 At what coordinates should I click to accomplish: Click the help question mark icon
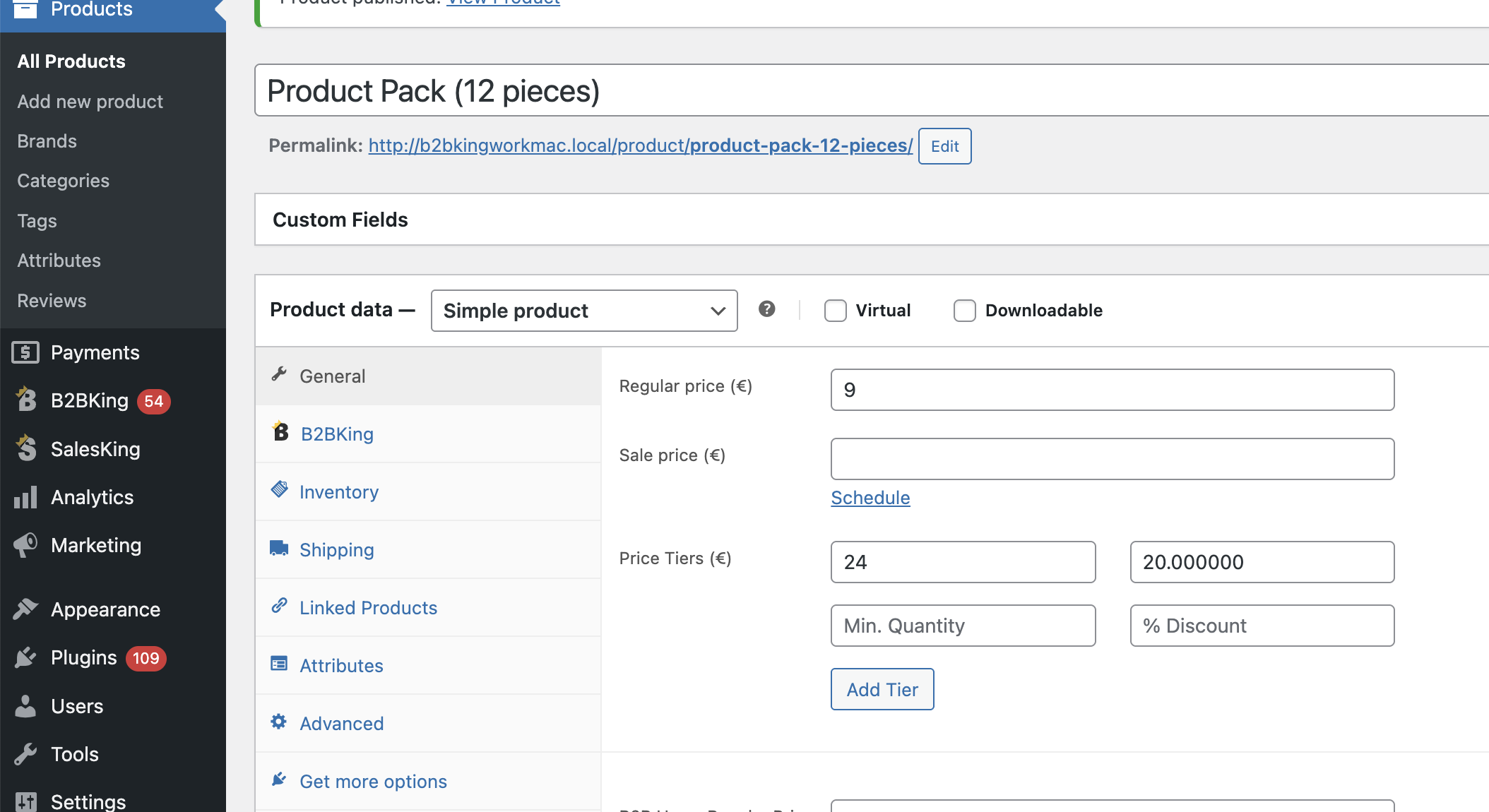(767, 309)
